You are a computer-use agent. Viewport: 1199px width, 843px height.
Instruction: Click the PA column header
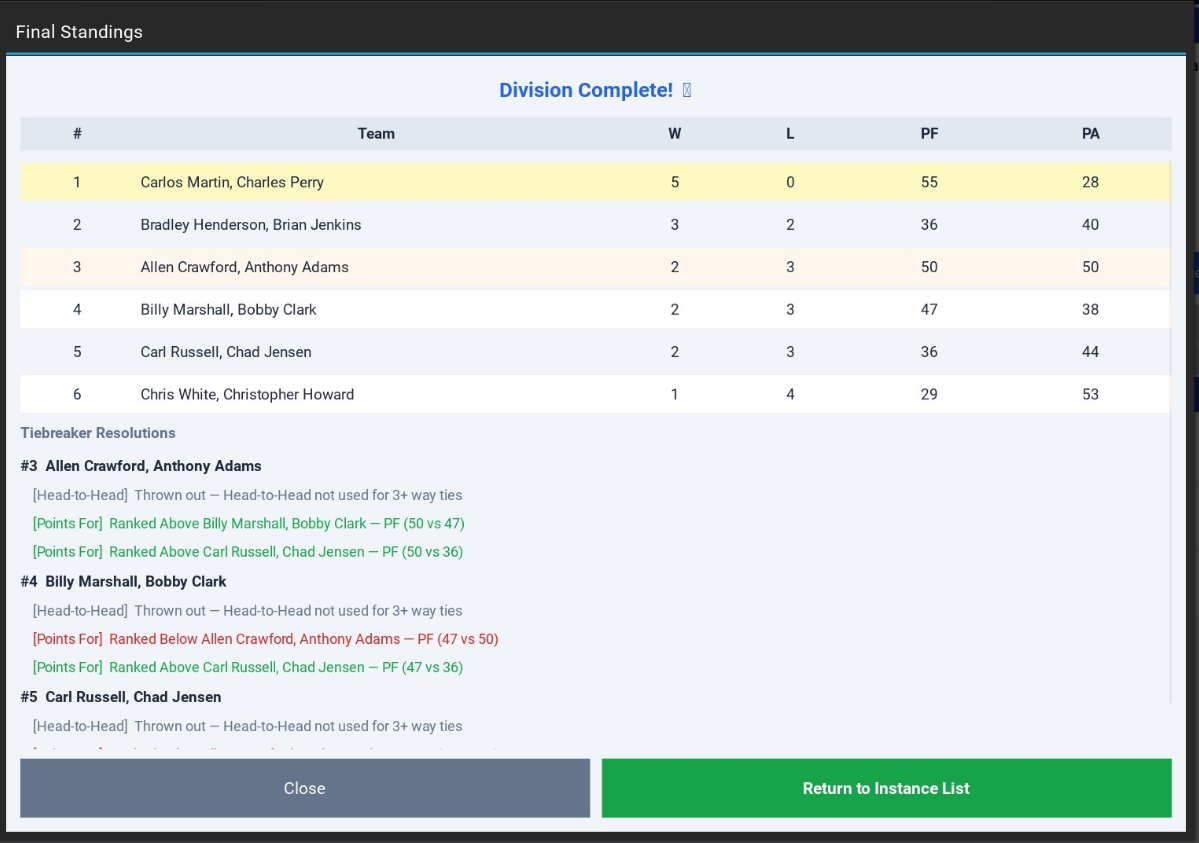pos(1090,134)
